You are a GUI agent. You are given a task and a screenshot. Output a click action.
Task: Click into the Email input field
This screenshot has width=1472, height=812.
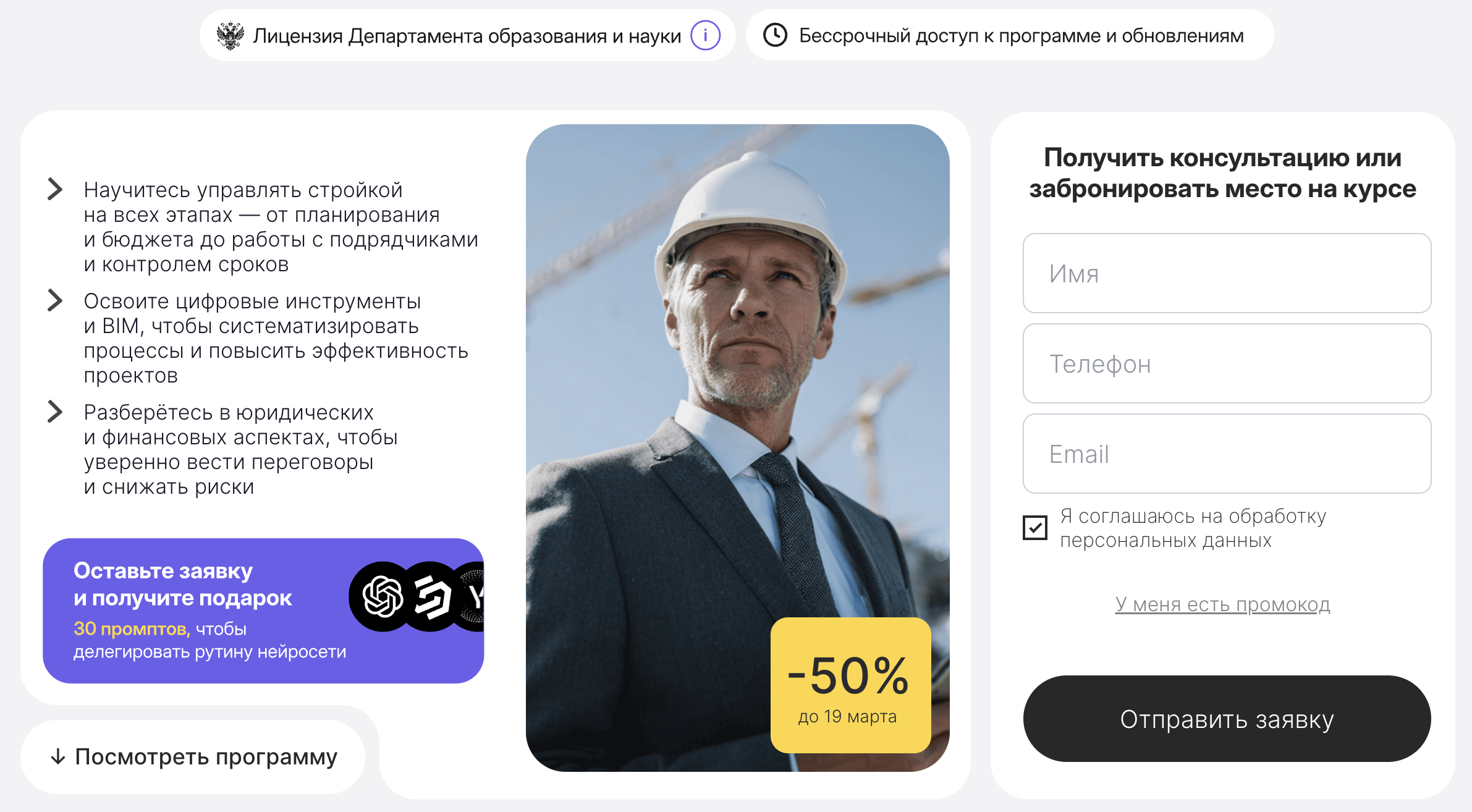pos(1227,454)
